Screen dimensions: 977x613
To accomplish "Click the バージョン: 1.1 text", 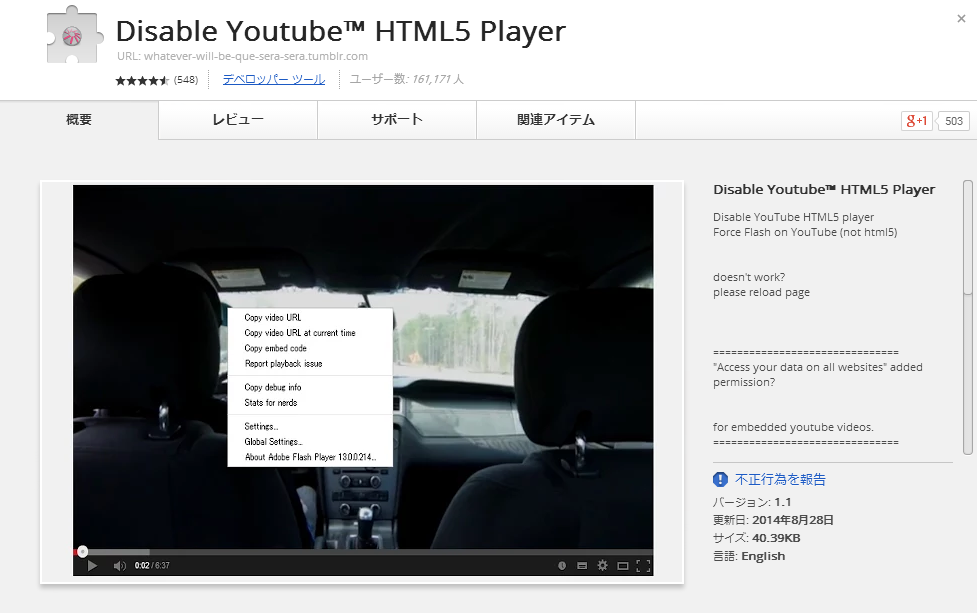I will click(752, 502).
